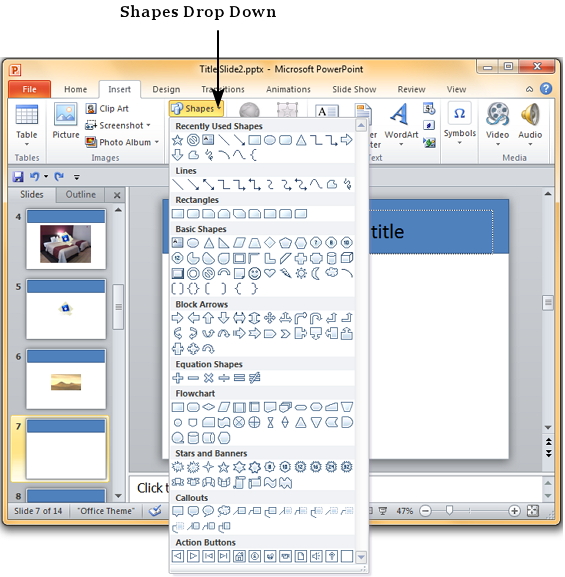Click the Undo icon

35,177
